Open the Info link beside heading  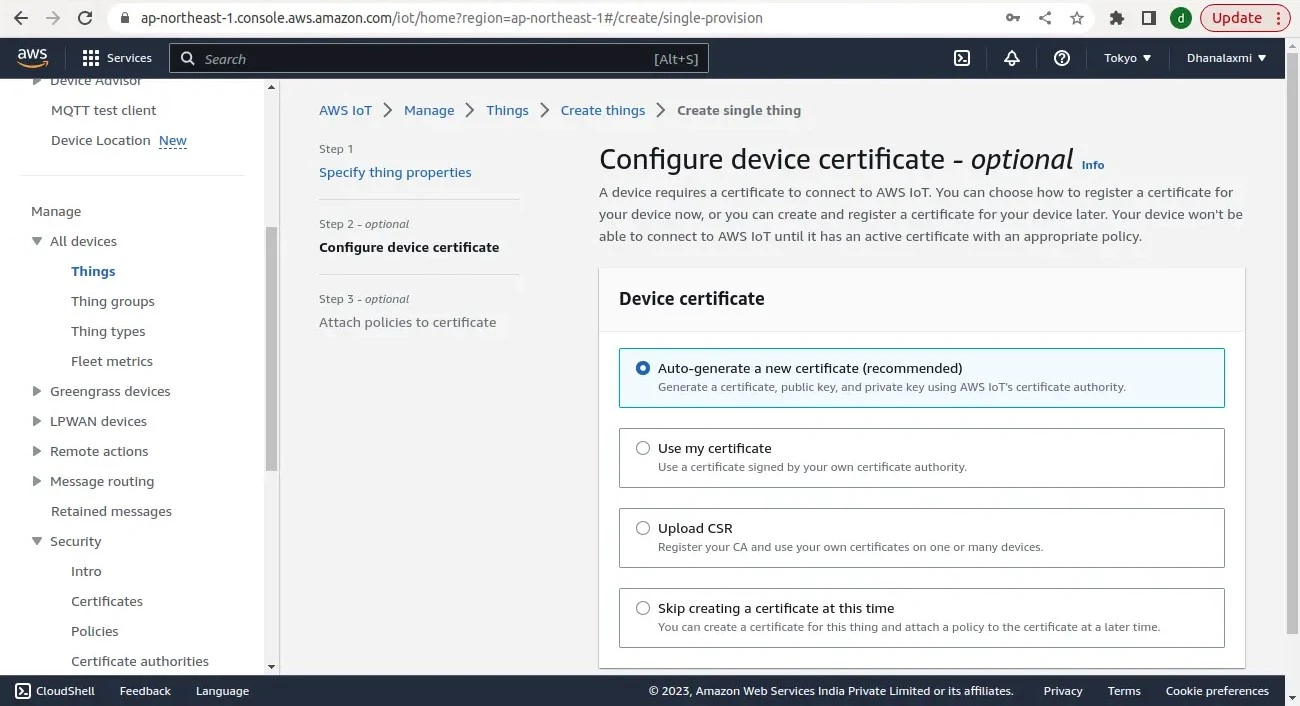[x=1093, y=165]
